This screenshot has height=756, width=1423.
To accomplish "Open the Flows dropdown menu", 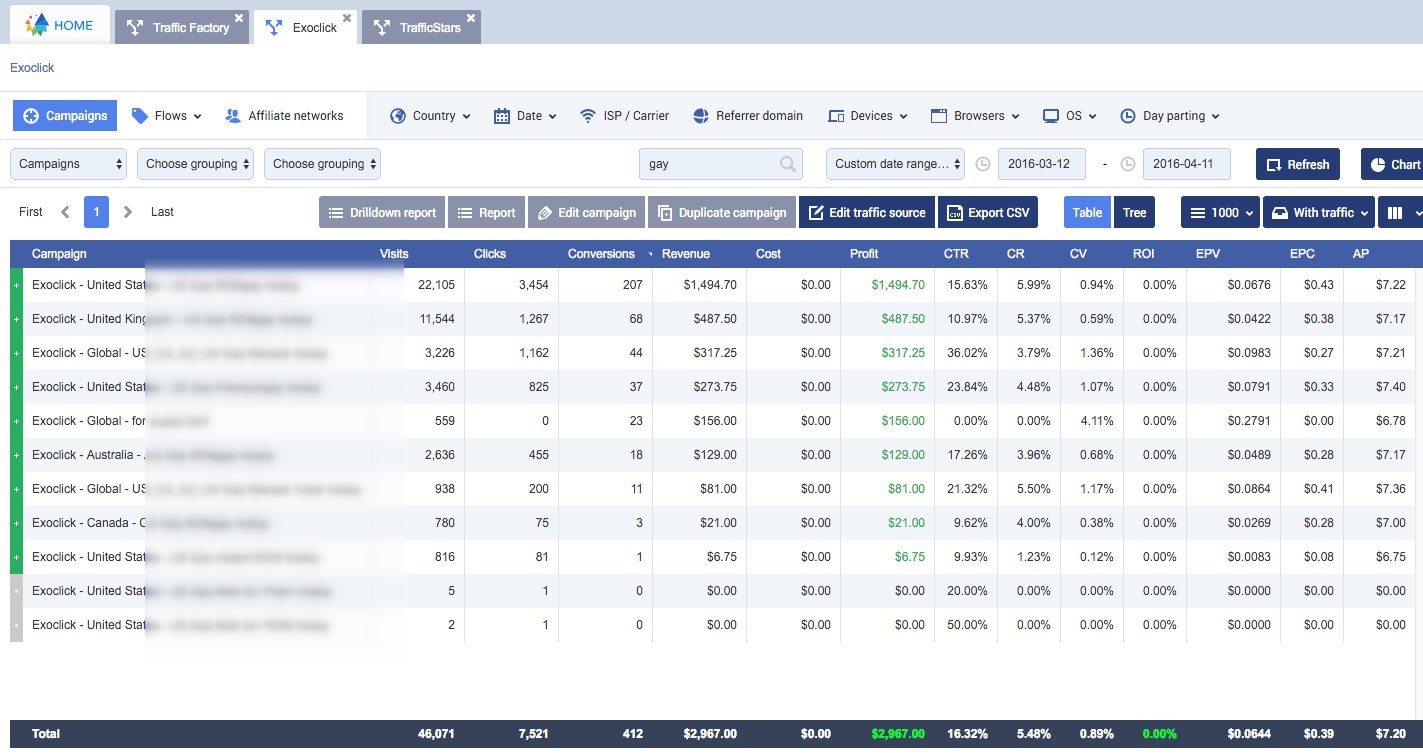I will (x=167, y=116).
